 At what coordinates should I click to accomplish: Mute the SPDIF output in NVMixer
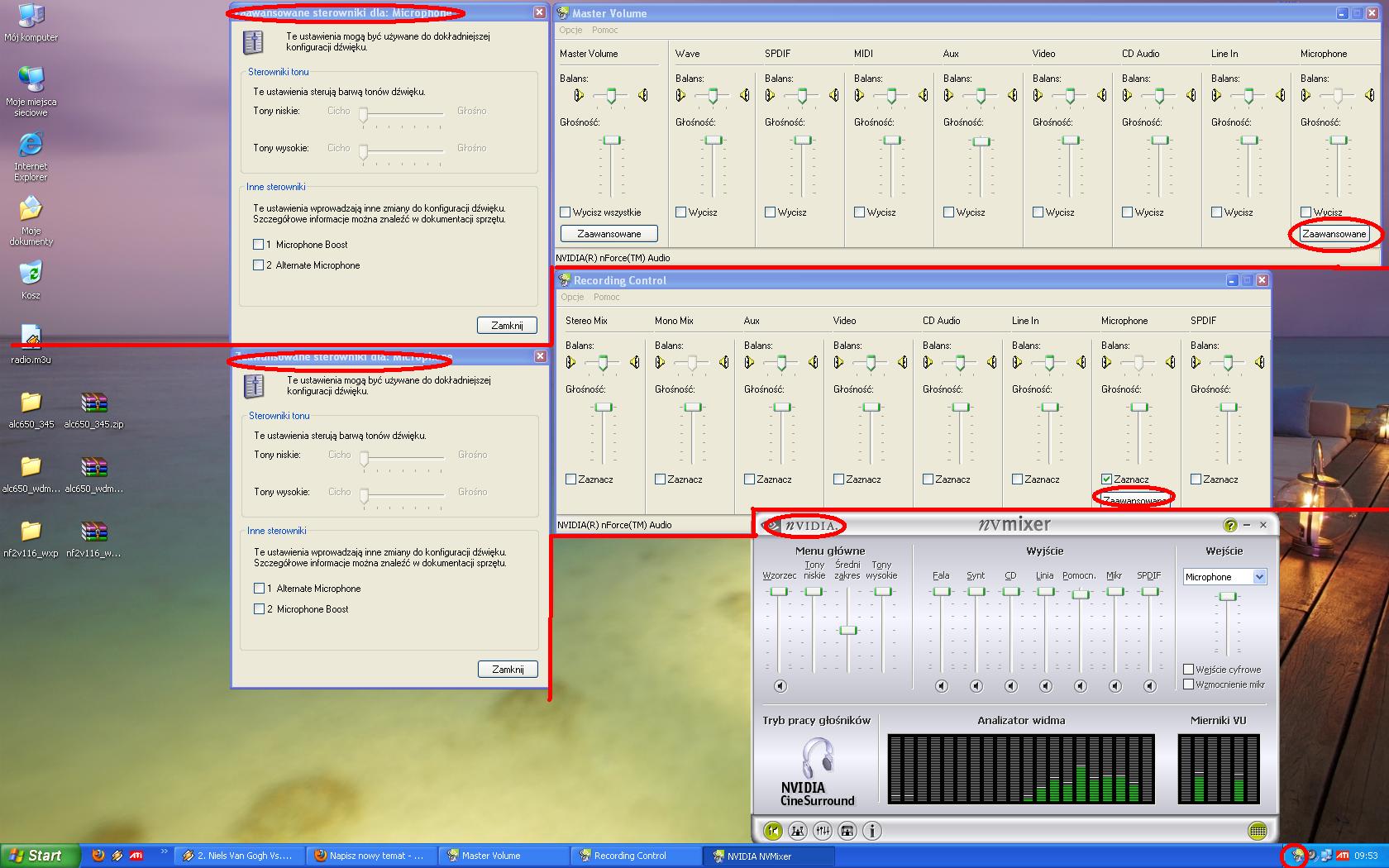pos(1149,686)
